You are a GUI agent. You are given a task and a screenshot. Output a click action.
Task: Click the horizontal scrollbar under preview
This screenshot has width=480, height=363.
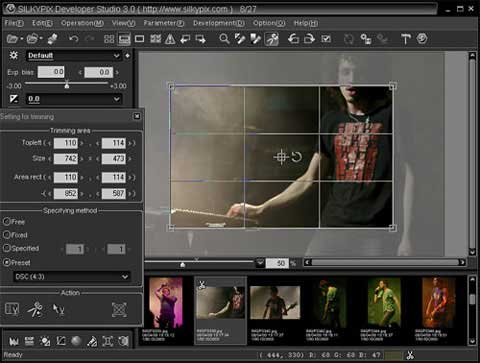click(x=385, y=263)
